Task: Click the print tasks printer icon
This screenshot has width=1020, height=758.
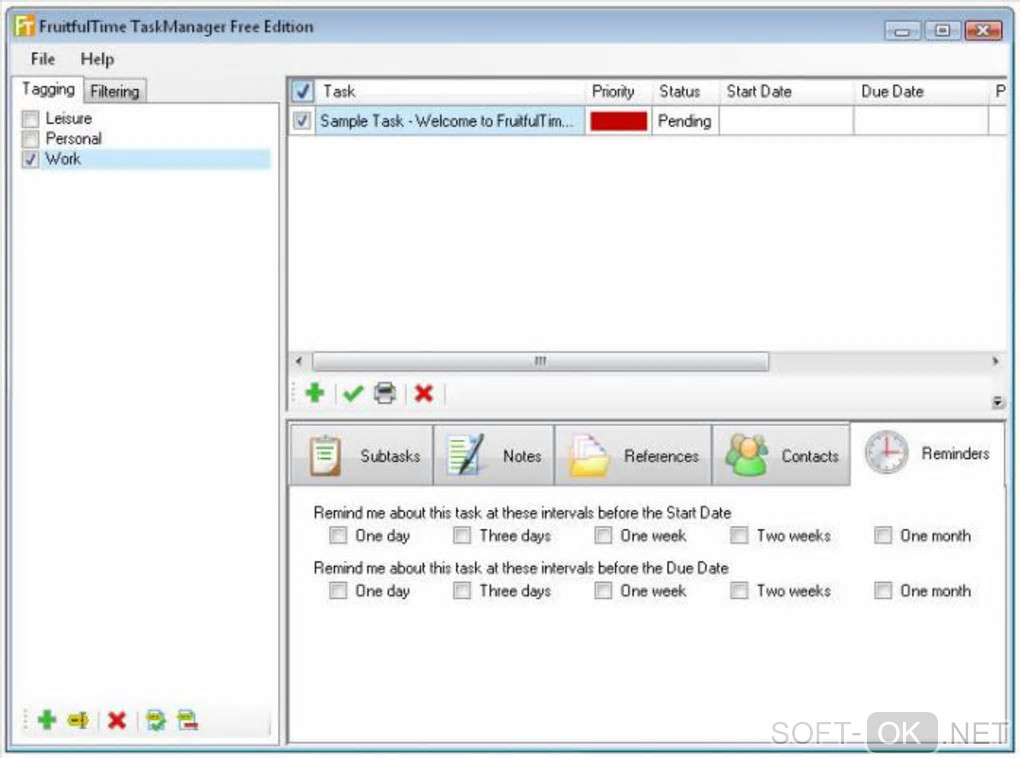Action: pyautogui.click(x=385, y=393)
